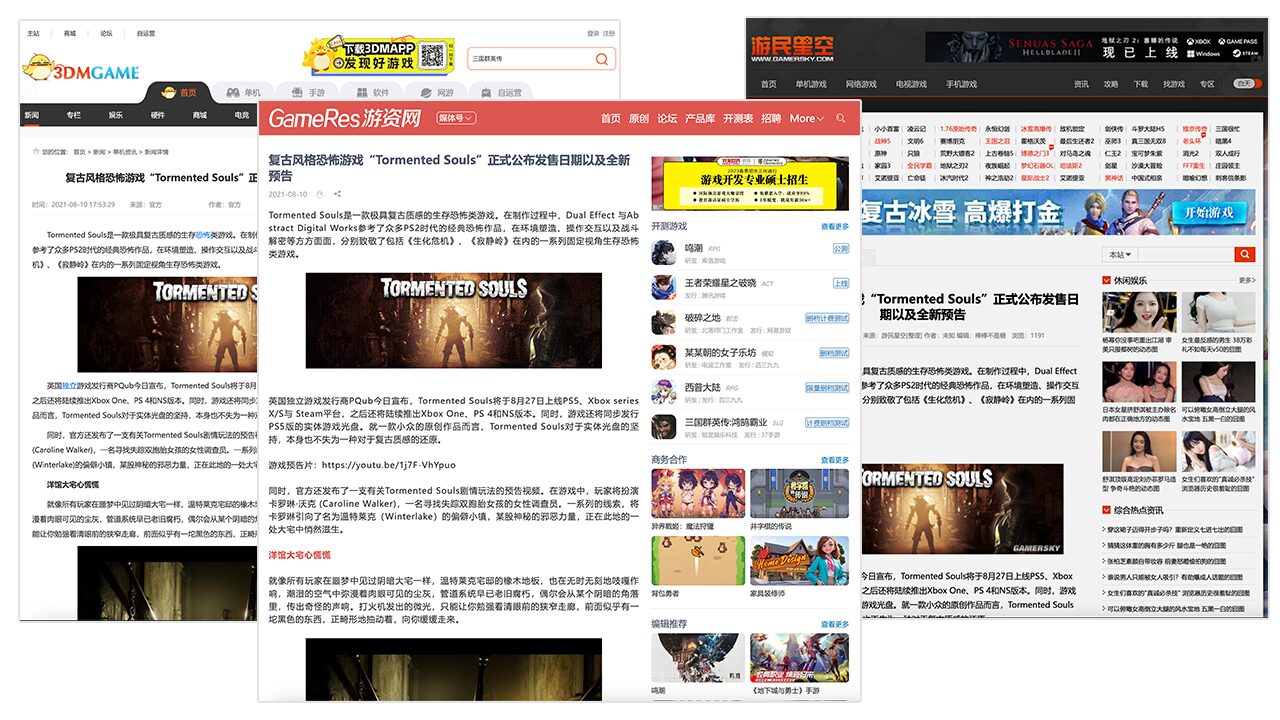This screenshot has height=720, width=1280.
Task: Click 查看更多 link beside 开测游戏
Action: click(834, 227)
